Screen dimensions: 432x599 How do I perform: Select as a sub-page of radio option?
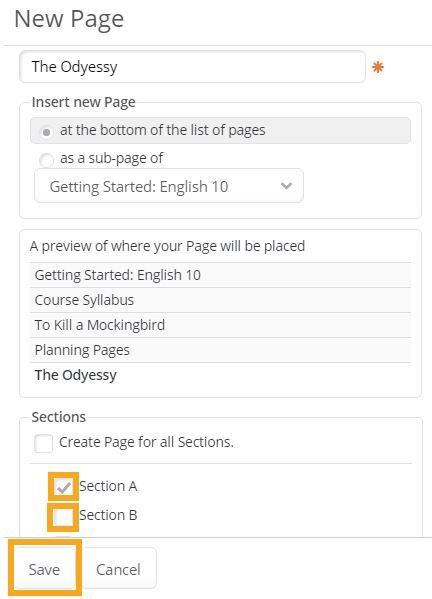tap(46, 160)
